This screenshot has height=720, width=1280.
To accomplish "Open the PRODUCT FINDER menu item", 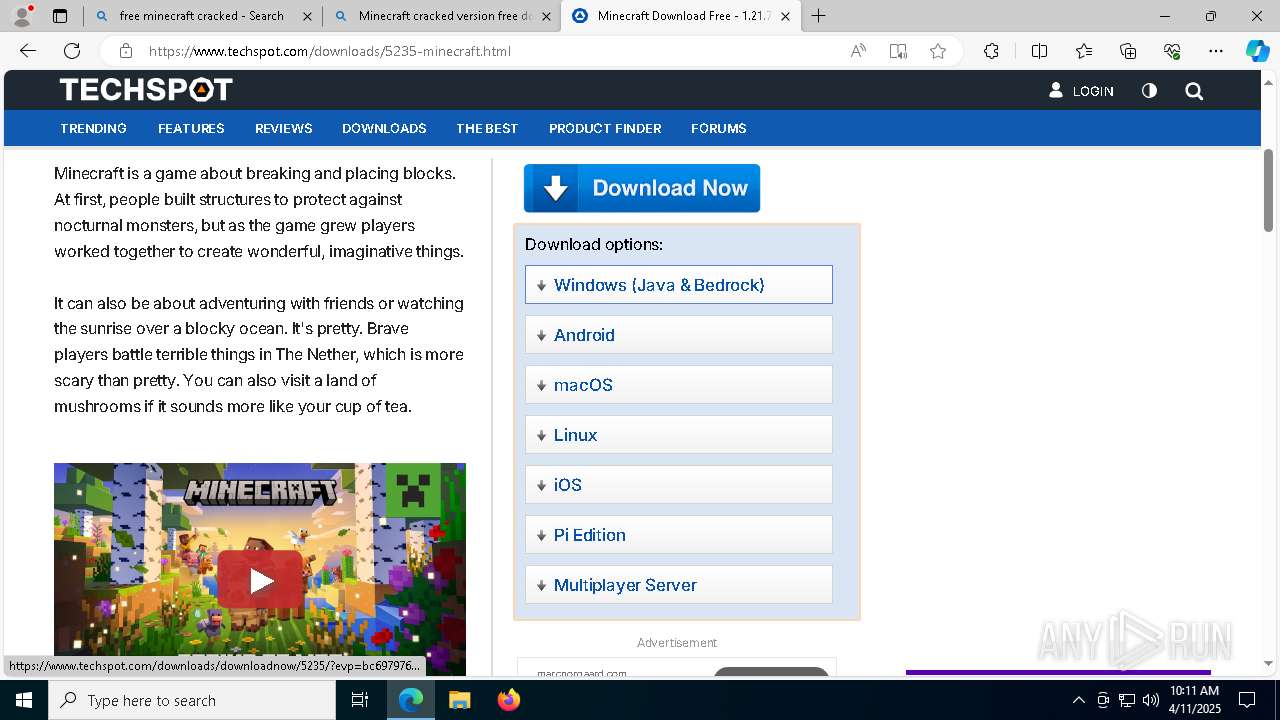I will pos(605,128).
